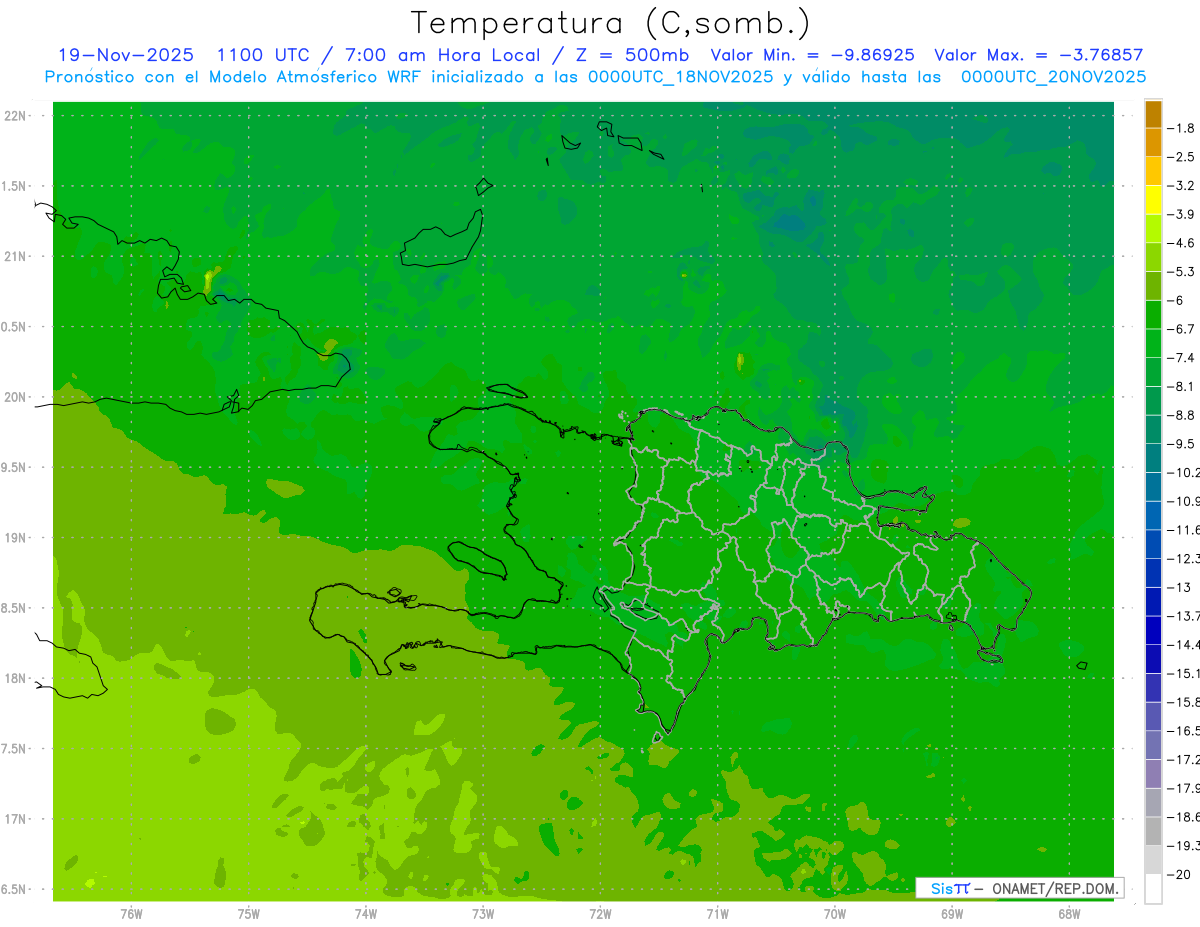Click the '-12.3' color scale label
This screenshot has height=927, width=1200.
click(1183, 559)
